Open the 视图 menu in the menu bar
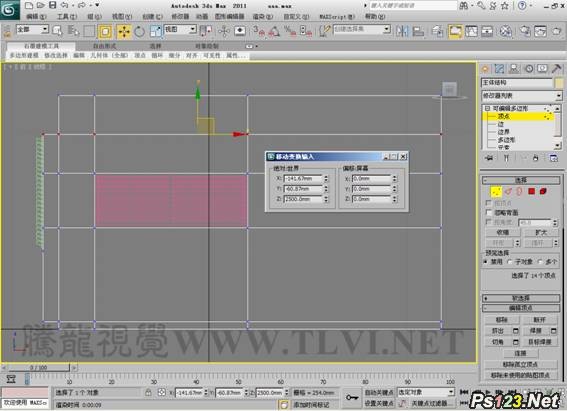Viewport: 567px width, 411px height. [x=122, y=17]
